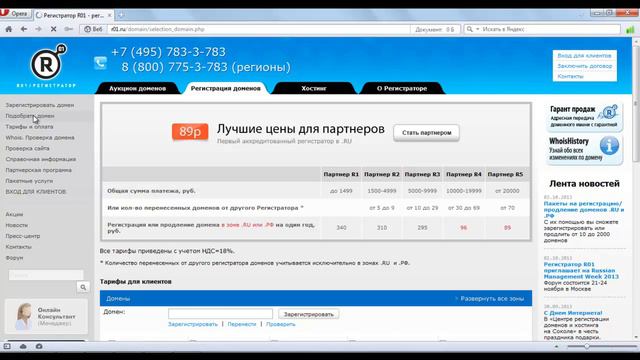Open Проверка сайта in sidebar

tap(27, 149)
